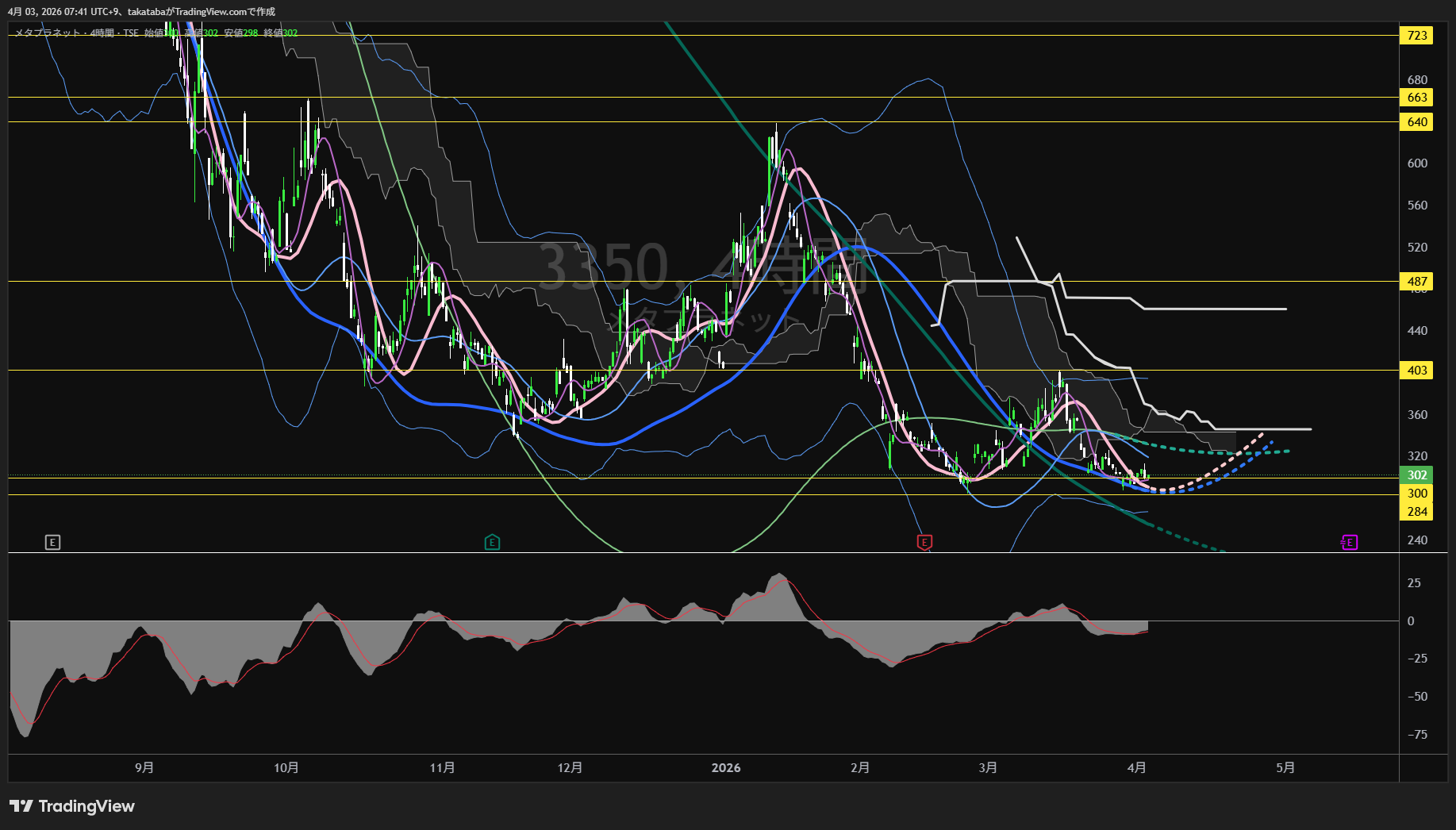Click the yellow 300 price label
Image resolution: width=1456 pixels, height=830 pixels.
1417,494
